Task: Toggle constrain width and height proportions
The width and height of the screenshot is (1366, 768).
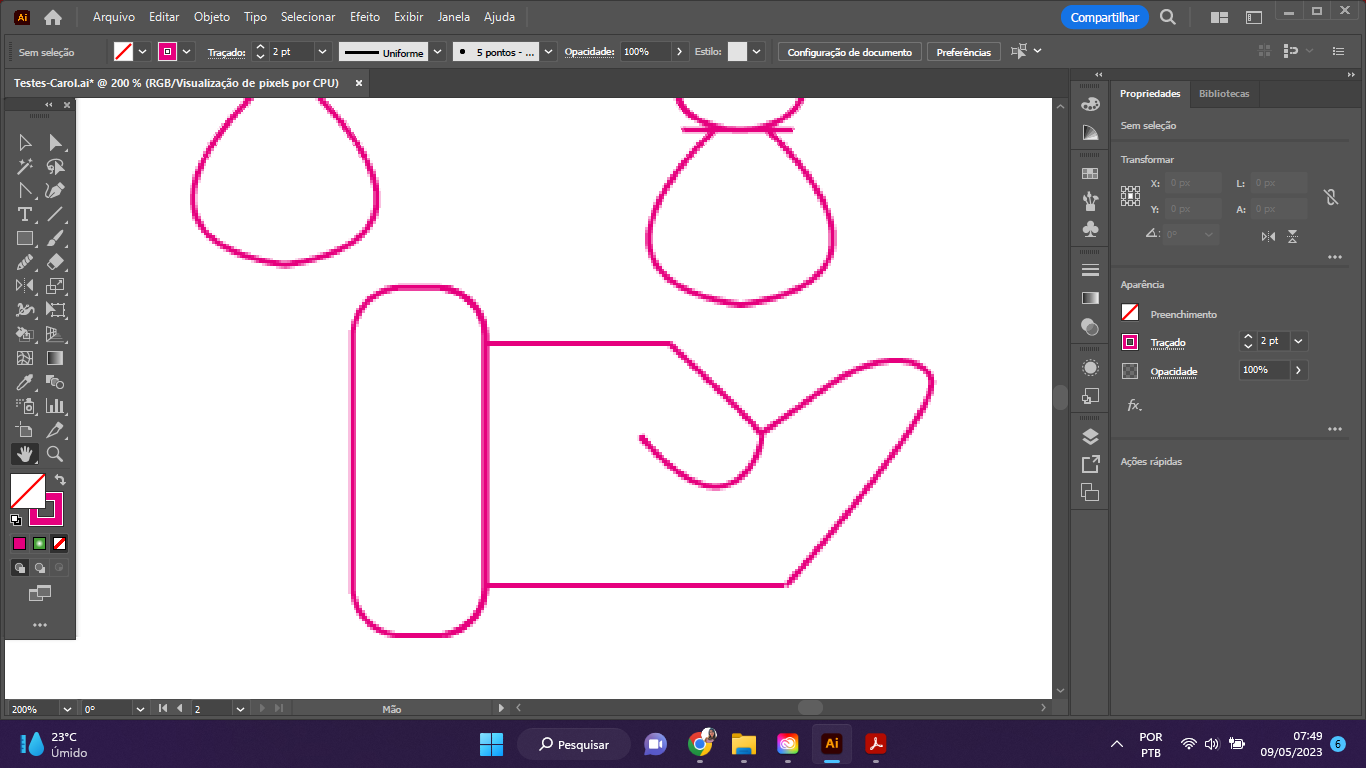Action: tap(1331, 197)
